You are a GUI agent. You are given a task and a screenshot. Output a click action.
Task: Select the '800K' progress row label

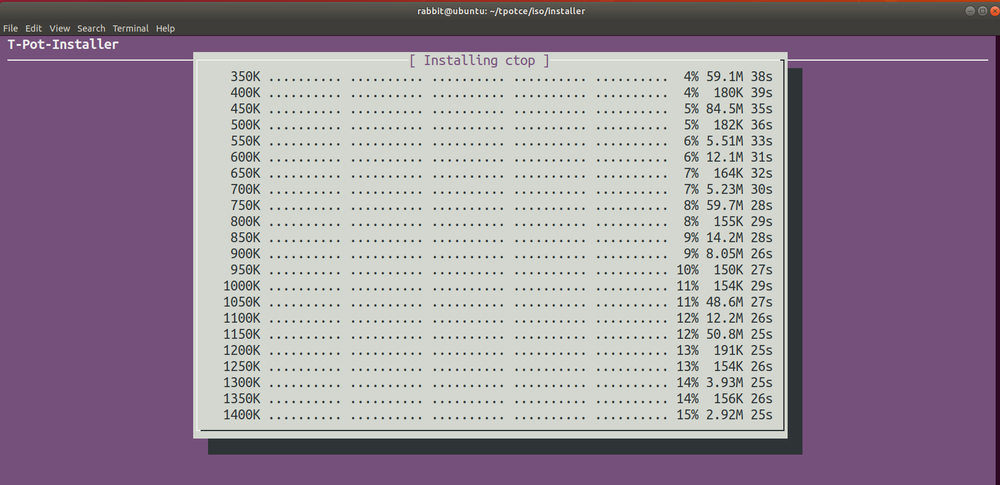(246, 221)
